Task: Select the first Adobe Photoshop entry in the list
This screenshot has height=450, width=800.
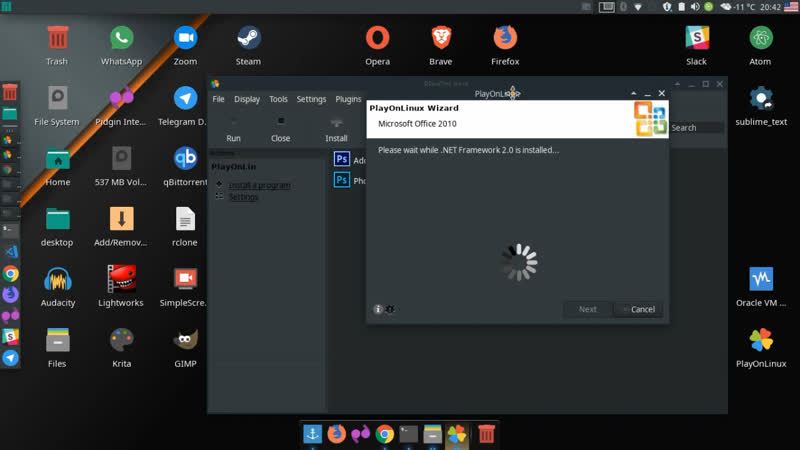Action: click(350, 160)
